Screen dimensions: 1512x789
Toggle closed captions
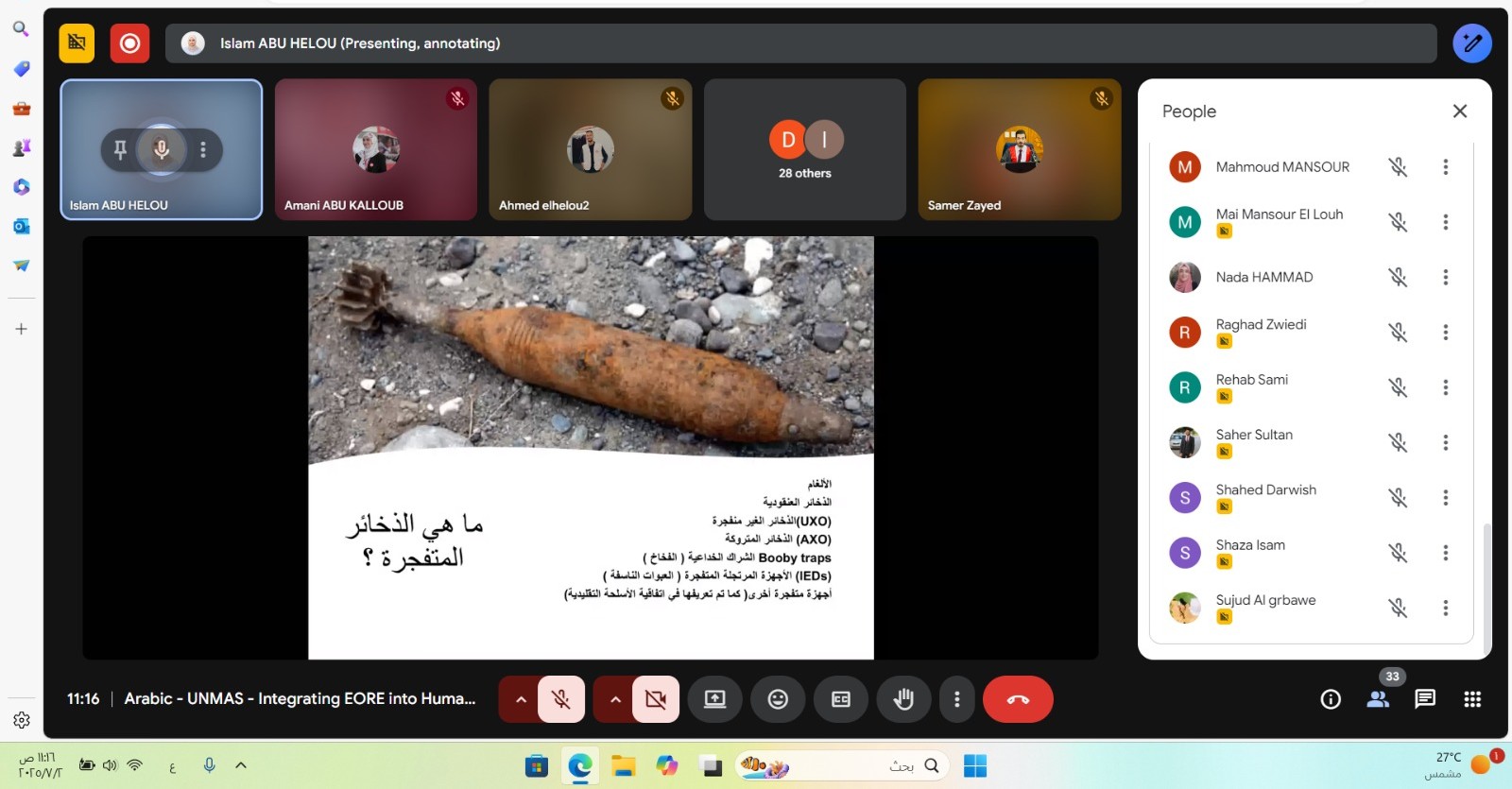841,699
